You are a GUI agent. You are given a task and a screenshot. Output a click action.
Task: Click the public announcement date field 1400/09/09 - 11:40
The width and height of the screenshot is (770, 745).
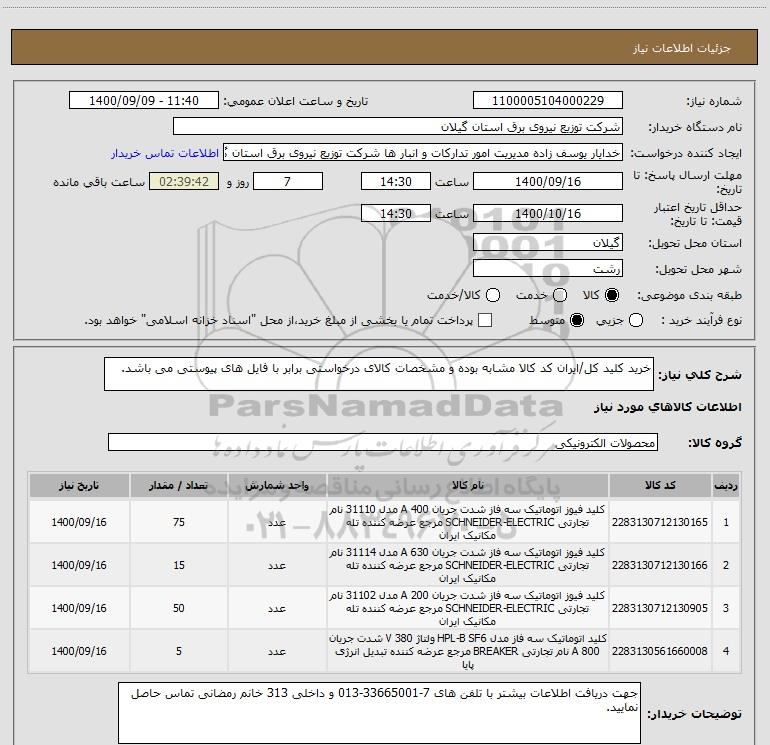pos(144,101)
